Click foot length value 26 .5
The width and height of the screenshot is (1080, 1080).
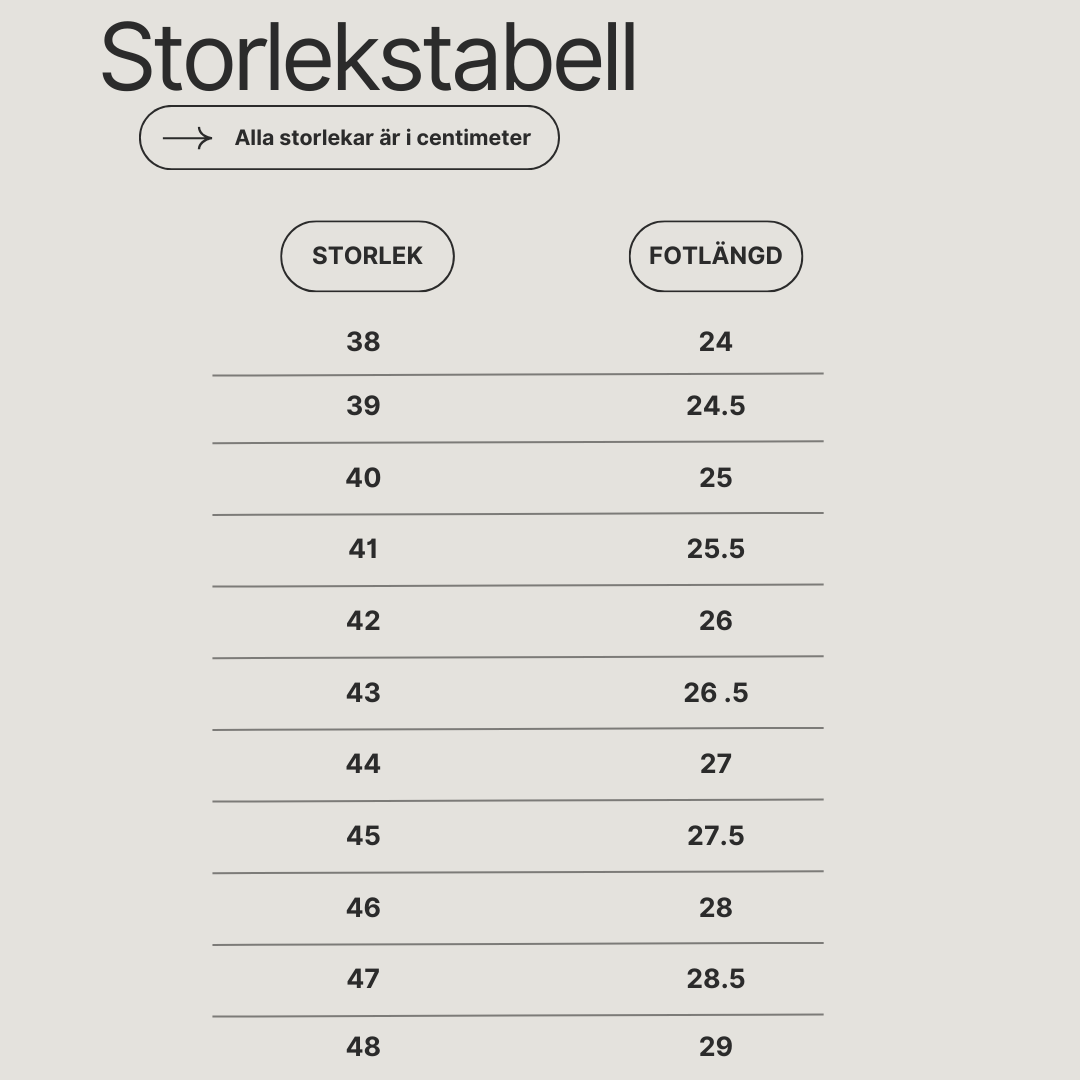tap(716, 692)
